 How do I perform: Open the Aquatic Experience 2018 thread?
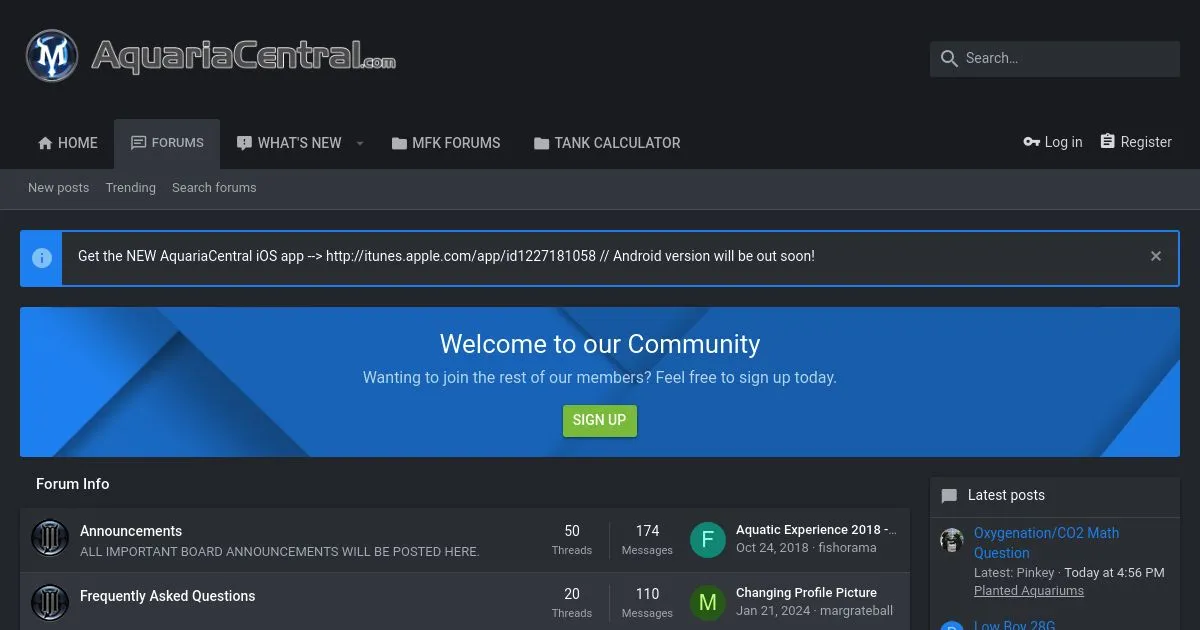816,530
